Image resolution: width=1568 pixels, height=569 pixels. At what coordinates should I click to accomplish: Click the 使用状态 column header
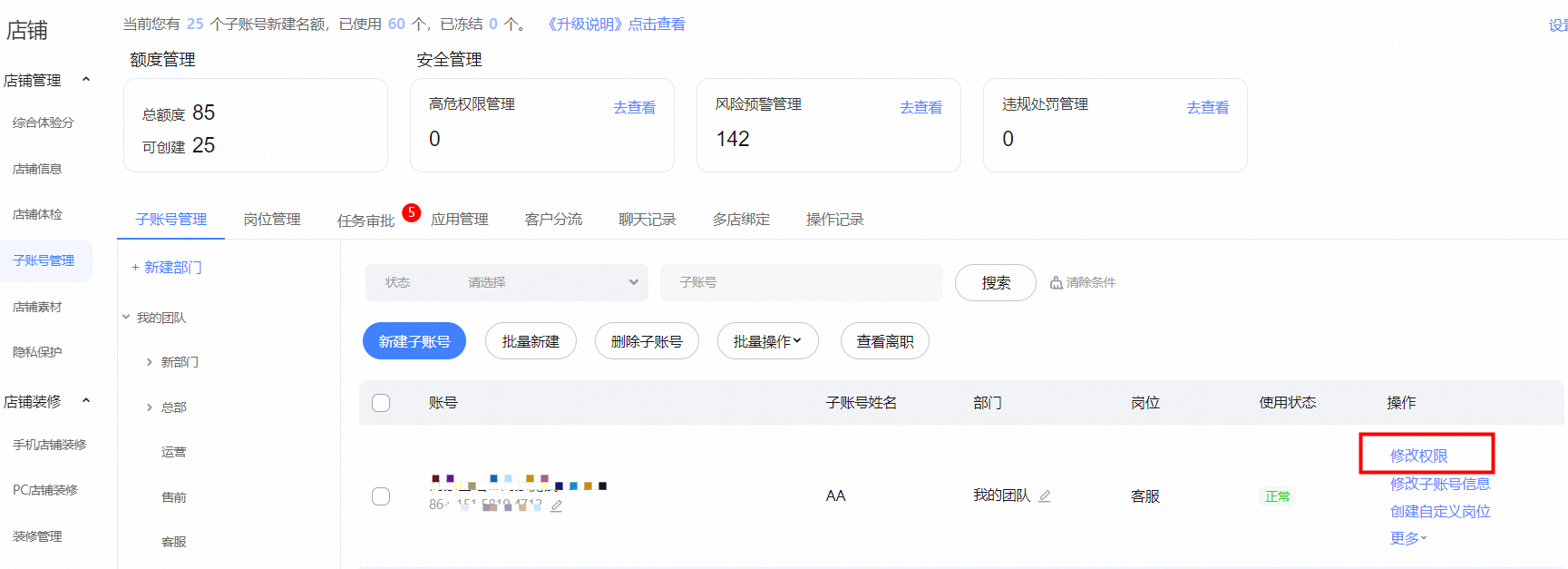click(x=1287, y=403)
